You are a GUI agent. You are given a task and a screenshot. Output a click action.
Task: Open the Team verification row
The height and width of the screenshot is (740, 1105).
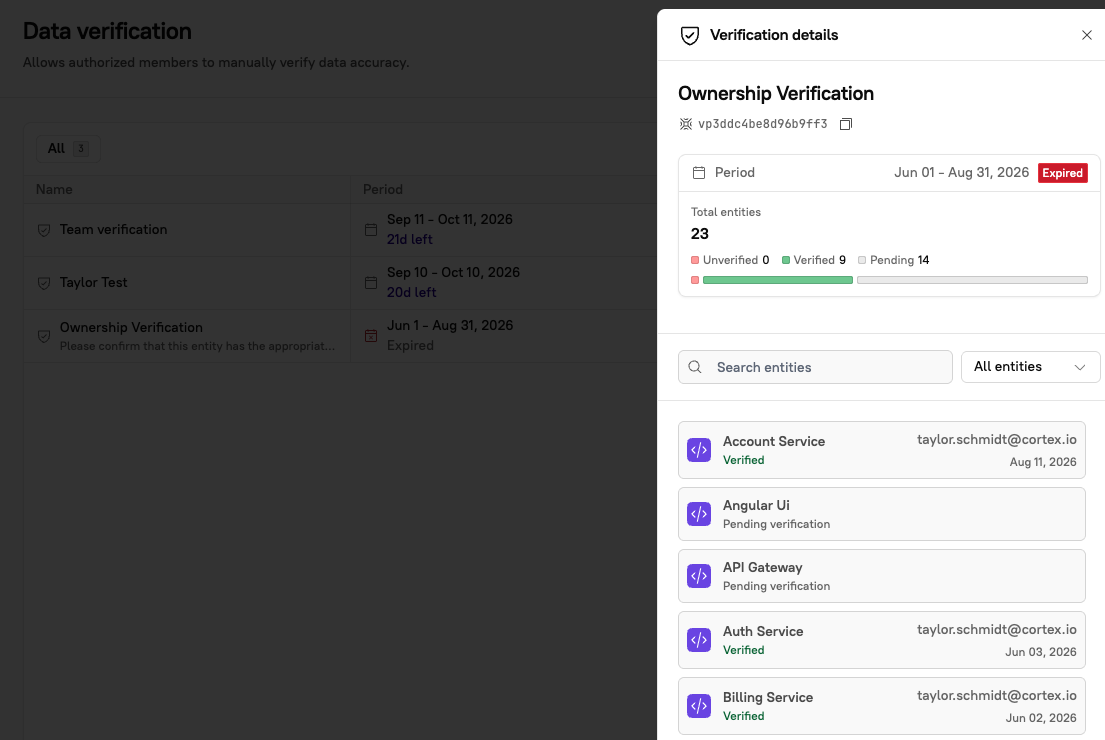click(340, 230)
